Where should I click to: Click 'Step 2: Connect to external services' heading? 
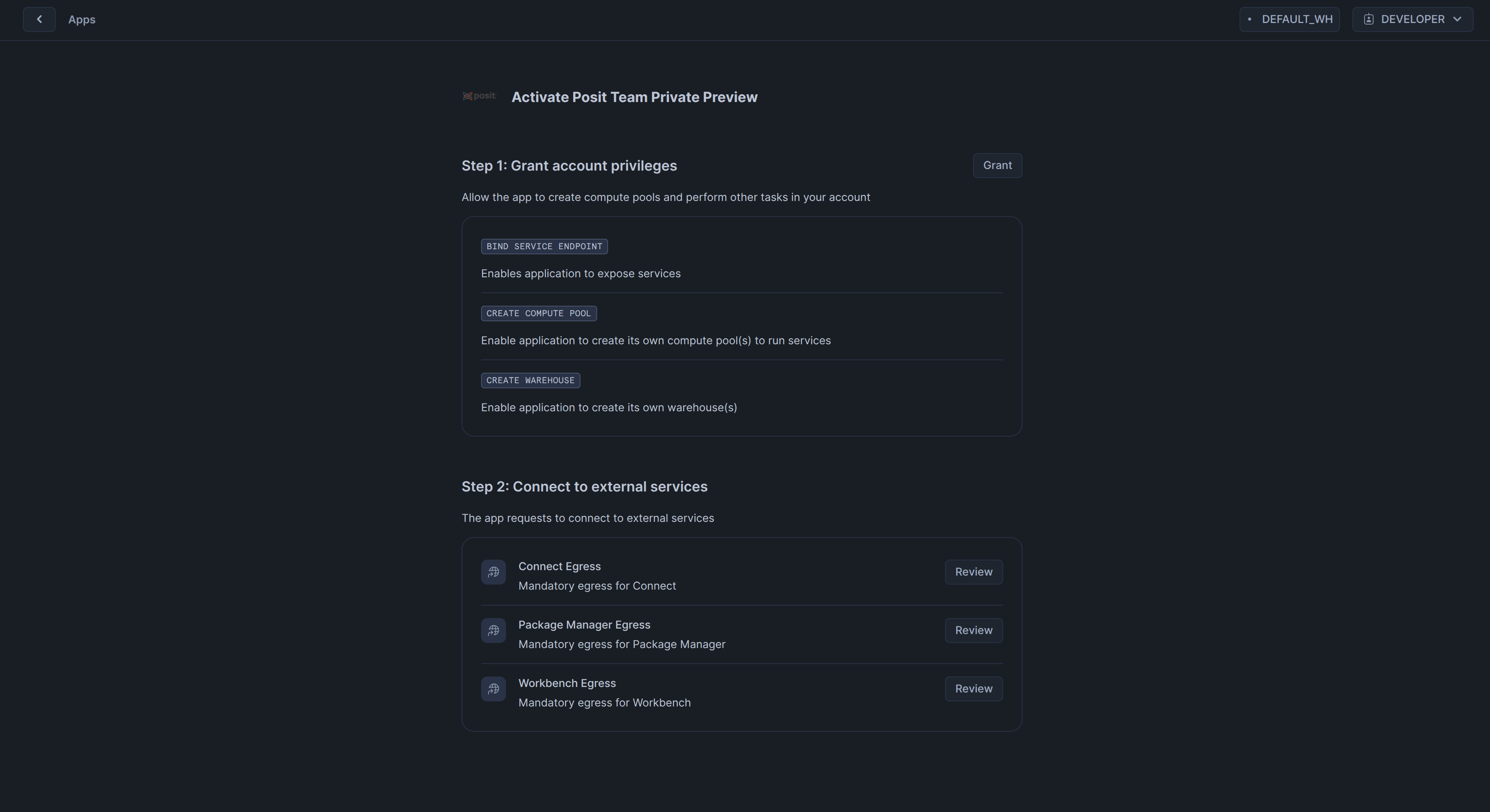pos(584,487)
